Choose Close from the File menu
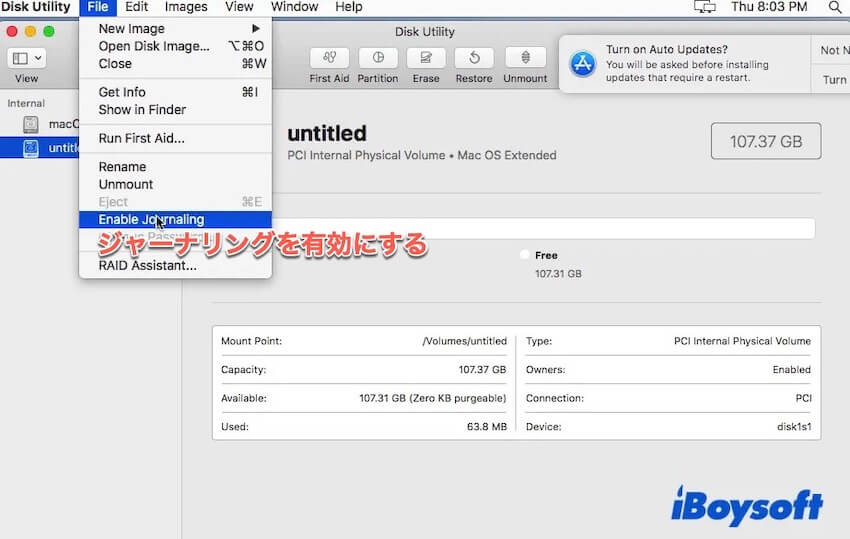 (175, 63)
